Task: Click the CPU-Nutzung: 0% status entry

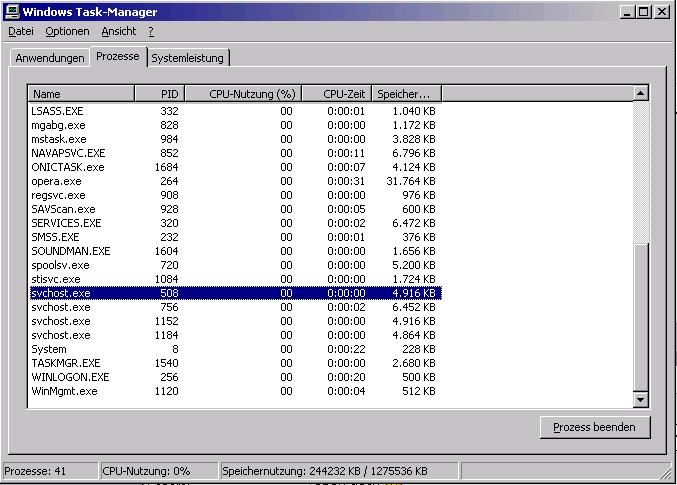Action: 159,471
